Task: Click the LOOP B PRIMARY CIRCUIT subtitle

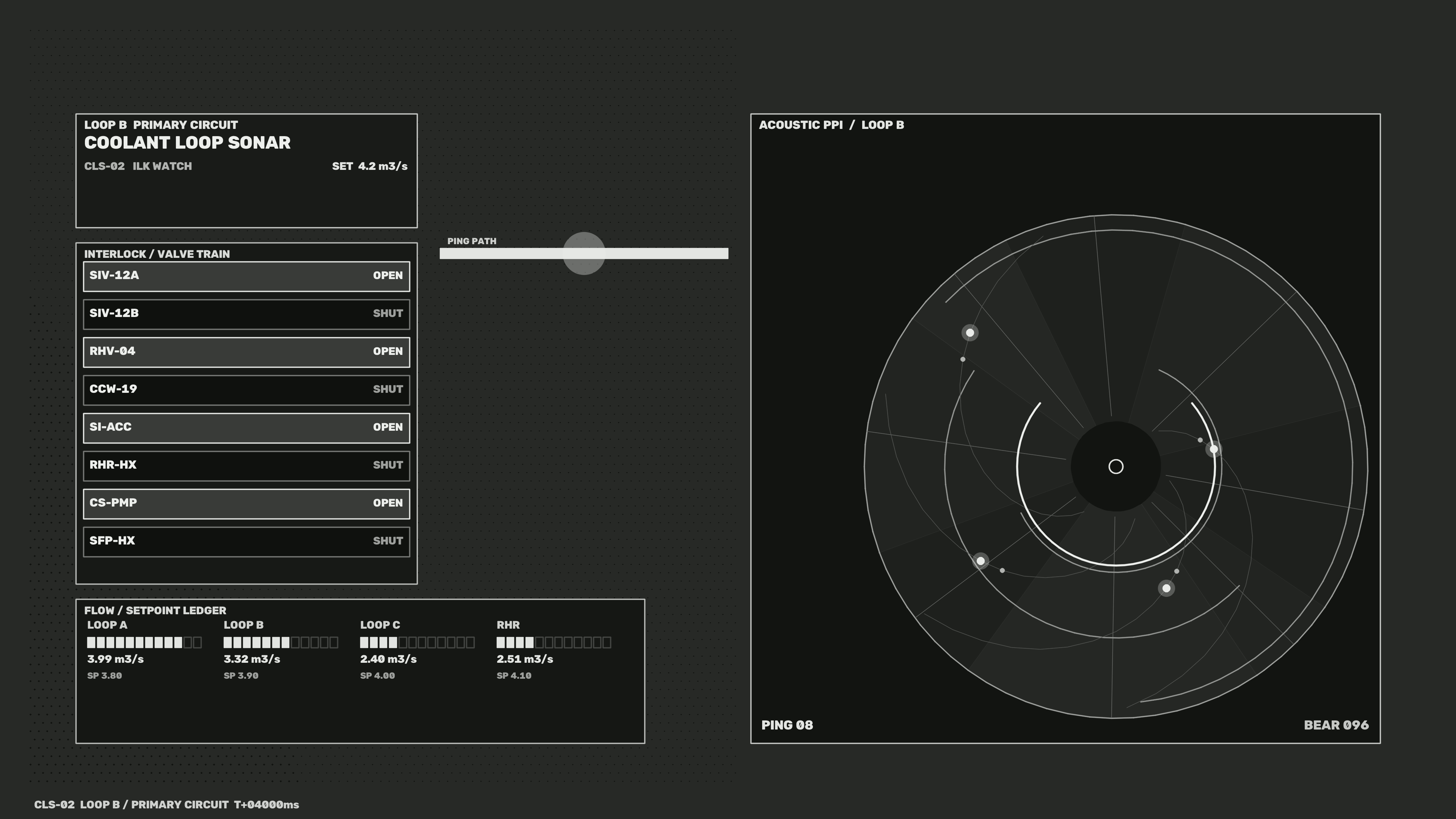Action: (161, 125)
